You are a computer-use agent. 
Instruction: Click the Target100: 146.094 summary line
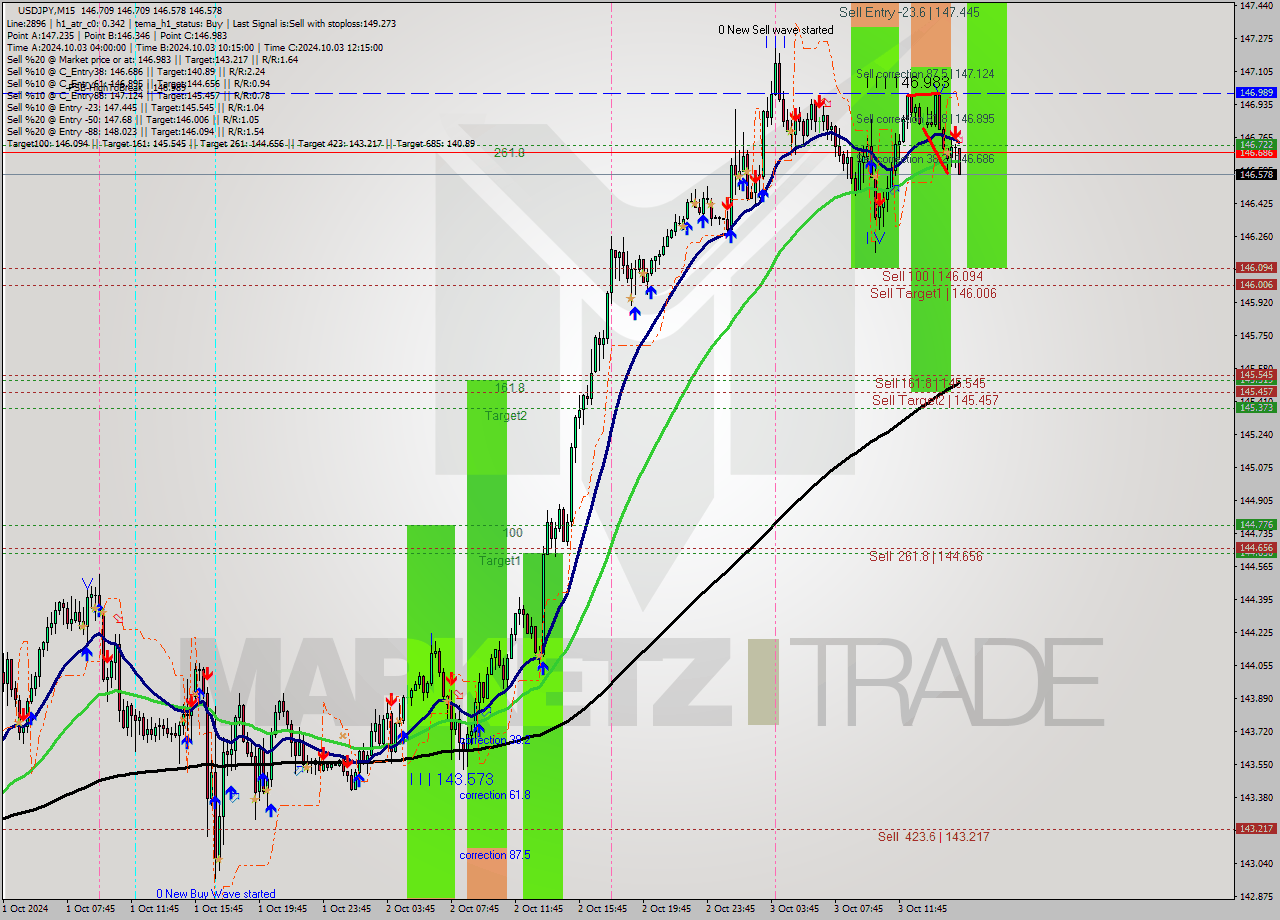coord(240,144)
